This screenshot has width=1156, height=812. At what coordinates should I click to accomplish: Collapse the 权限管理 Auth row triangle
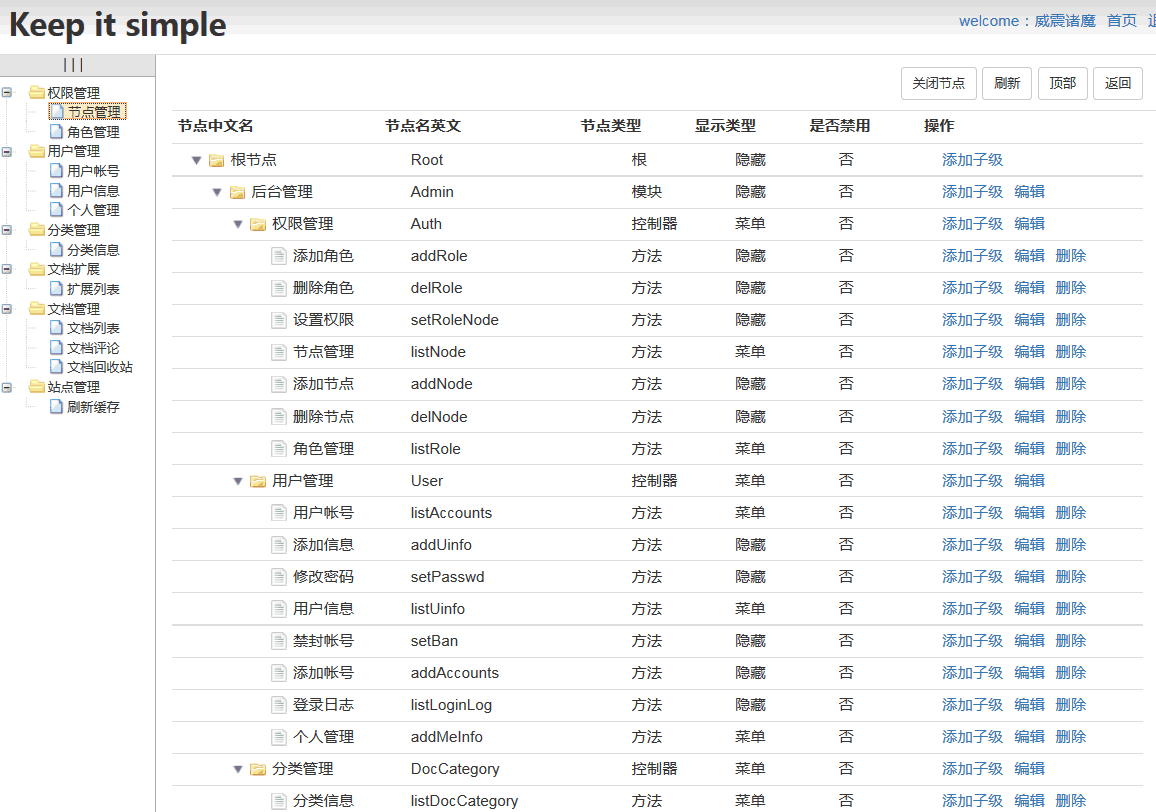click(238, 224)
